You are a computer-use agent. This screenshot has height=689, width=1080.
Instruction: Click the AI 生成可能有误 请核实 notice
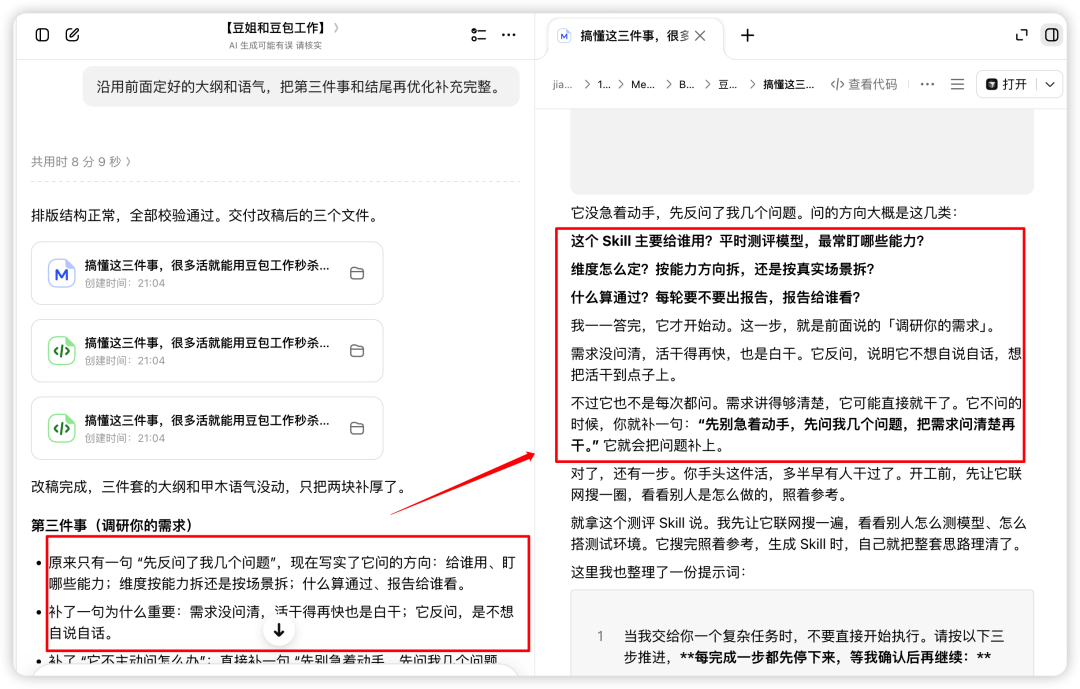pyautogui.click(x=276, y=45)
